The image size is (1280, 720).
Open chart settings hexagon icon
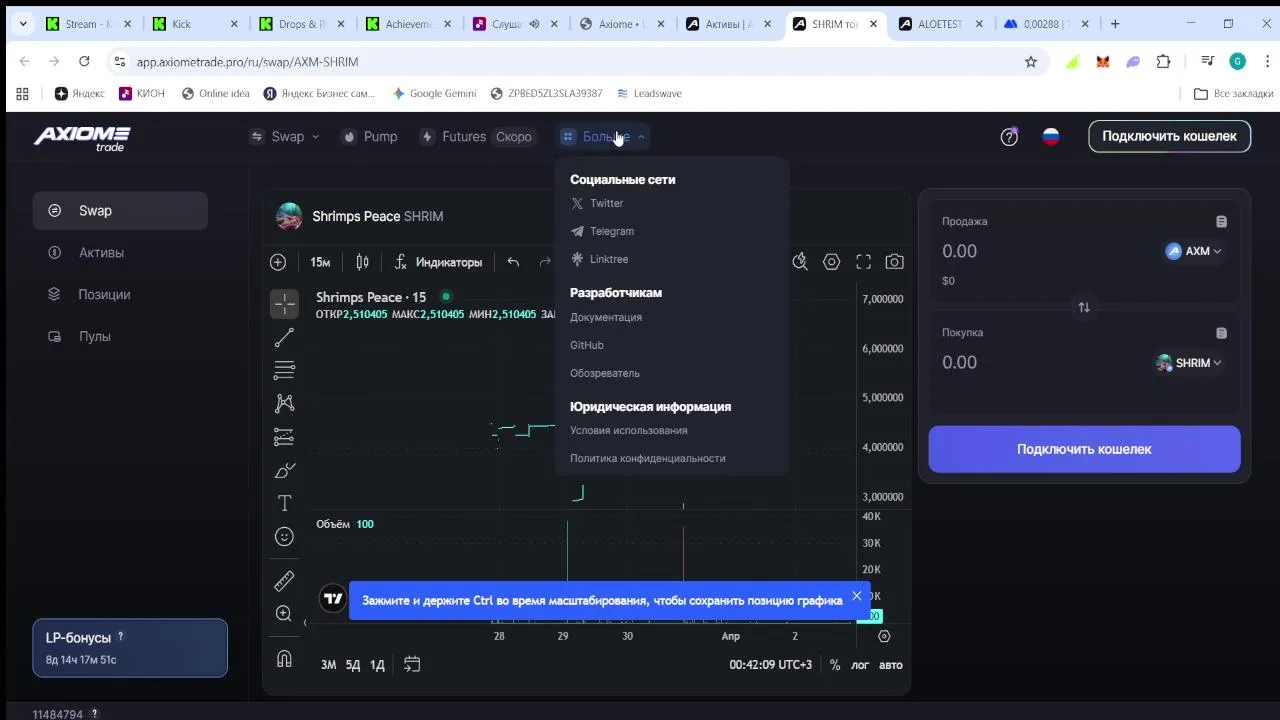coord(831,262)
